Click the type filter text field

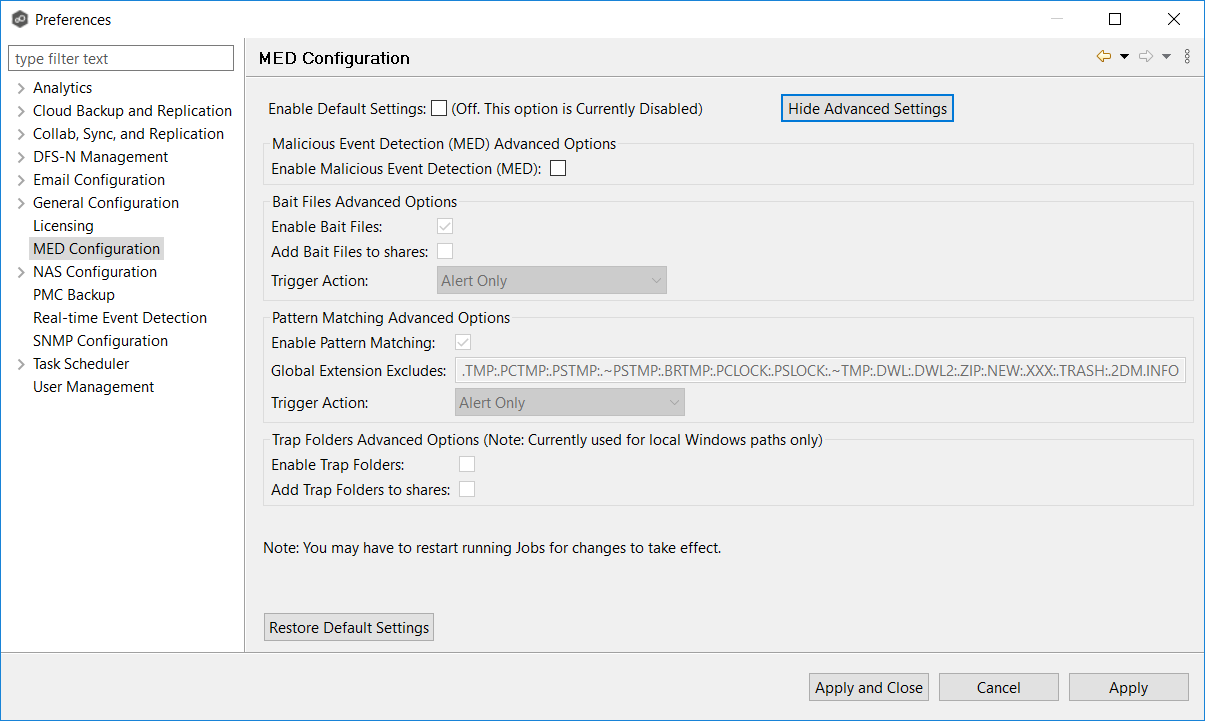(x=121, y=59)
